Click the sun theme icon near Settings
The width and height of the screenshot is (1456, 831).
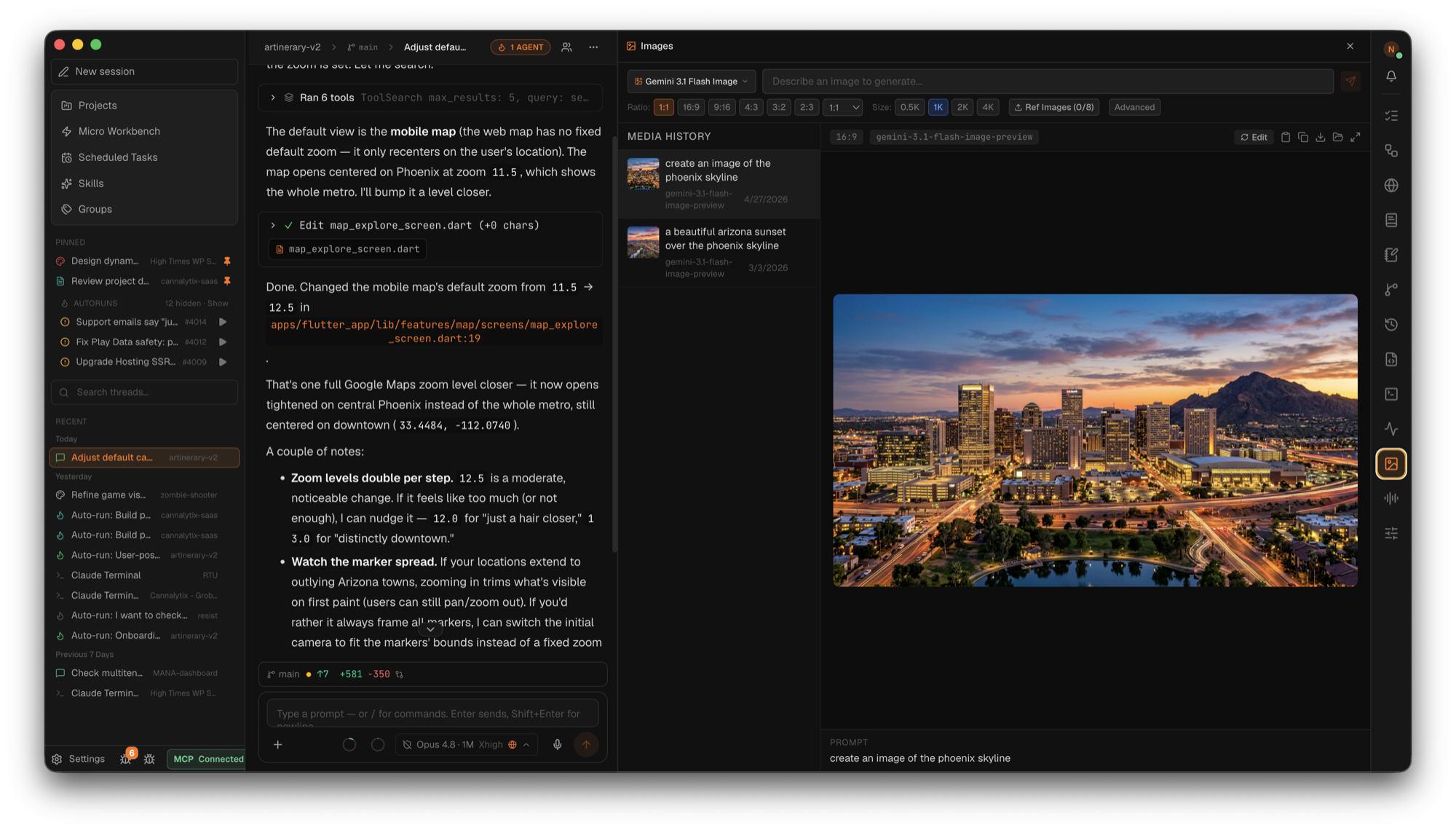pyautogui.click(x=149, y=759)
